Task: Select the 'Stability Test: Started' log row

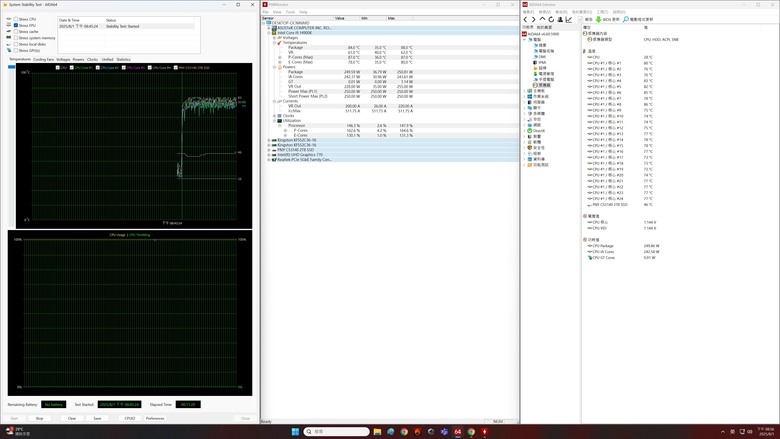Action: pos(126,26)
